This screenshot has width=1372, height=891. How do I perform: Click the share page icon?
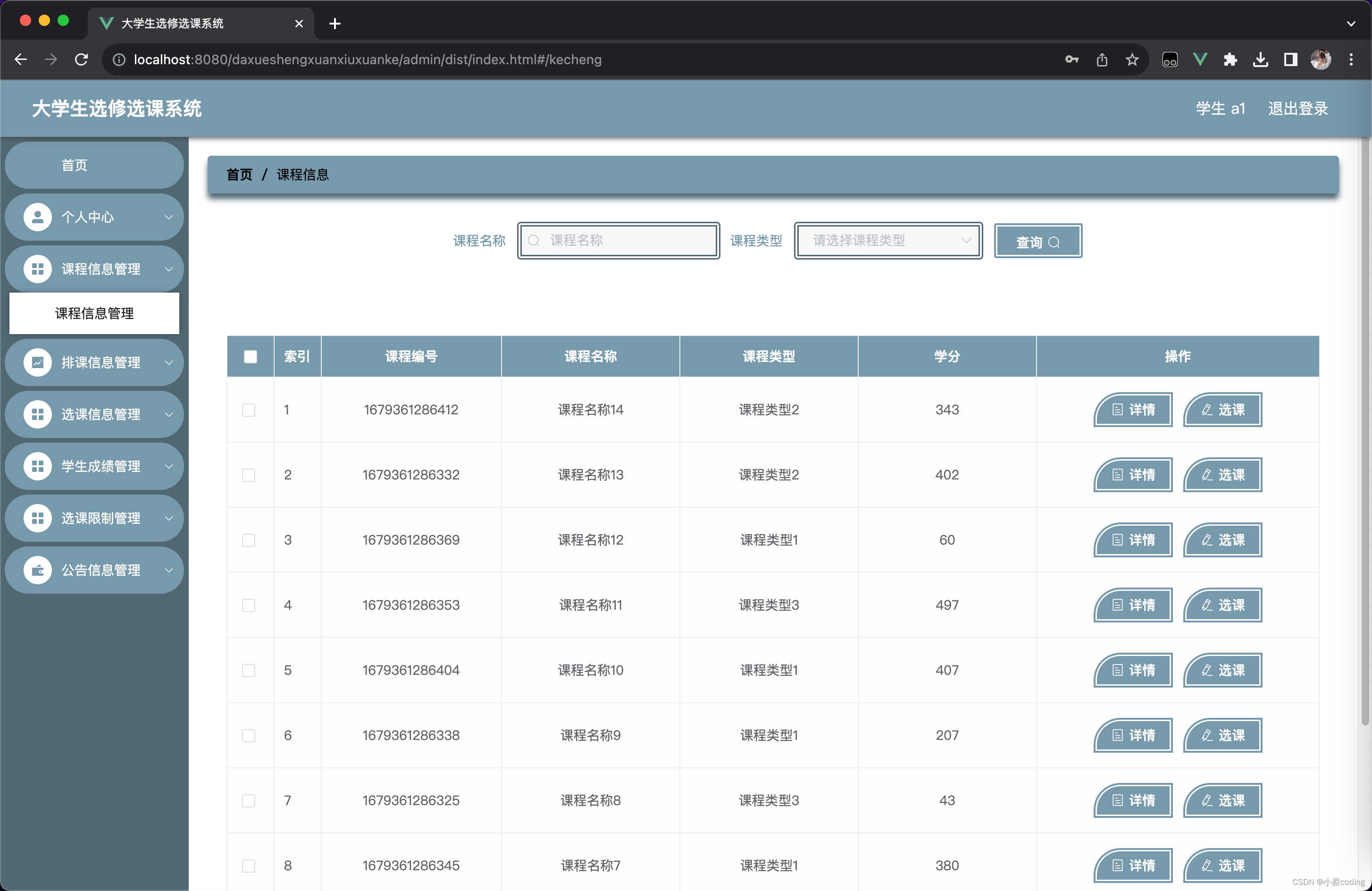pos(1102,59)
